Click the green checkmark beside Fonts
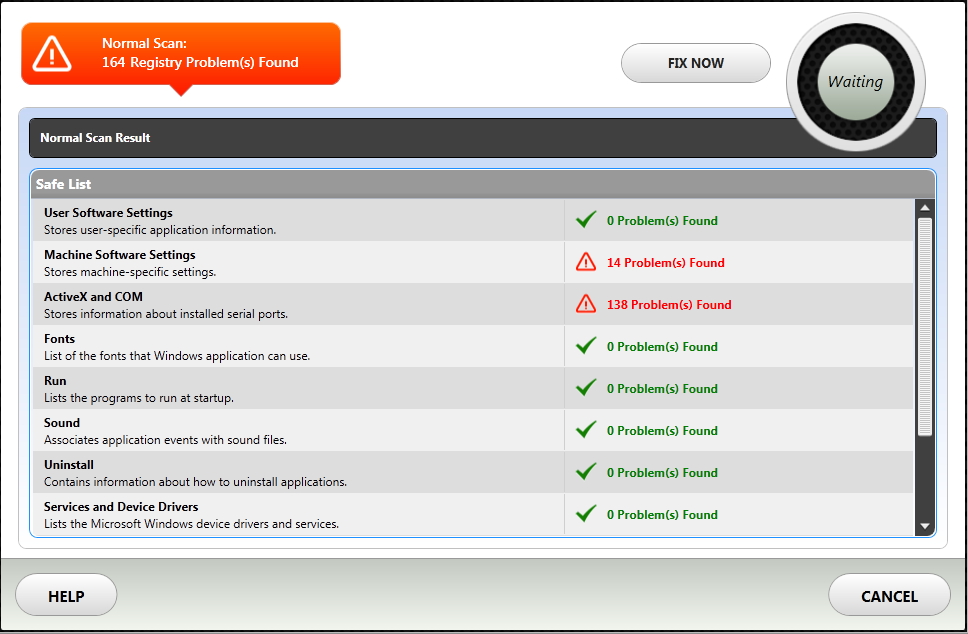This screenshot has width=968, height=634. pyautogui.click(x=586, y=346)
